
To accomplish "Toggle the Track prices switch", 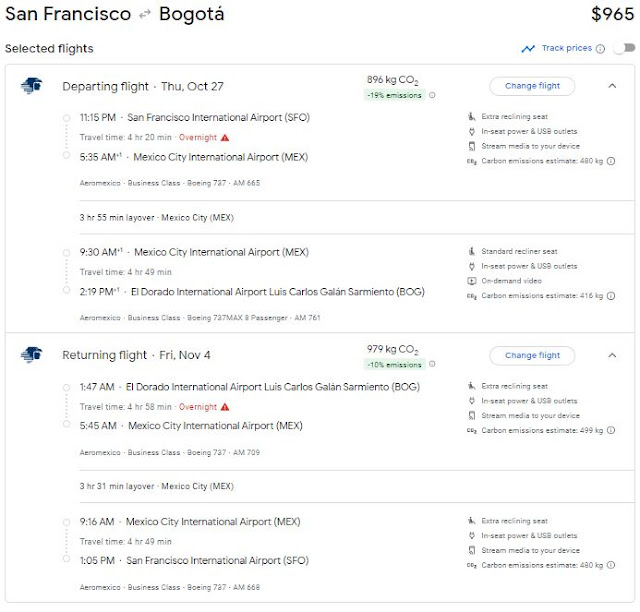I will pos(626,48).
